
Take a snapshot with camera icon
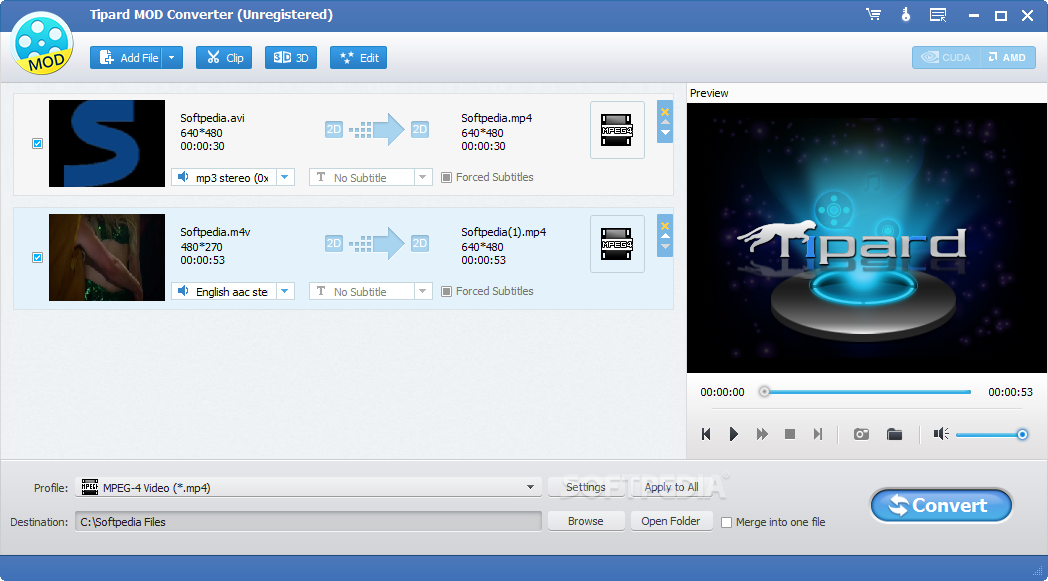point(862,435)
